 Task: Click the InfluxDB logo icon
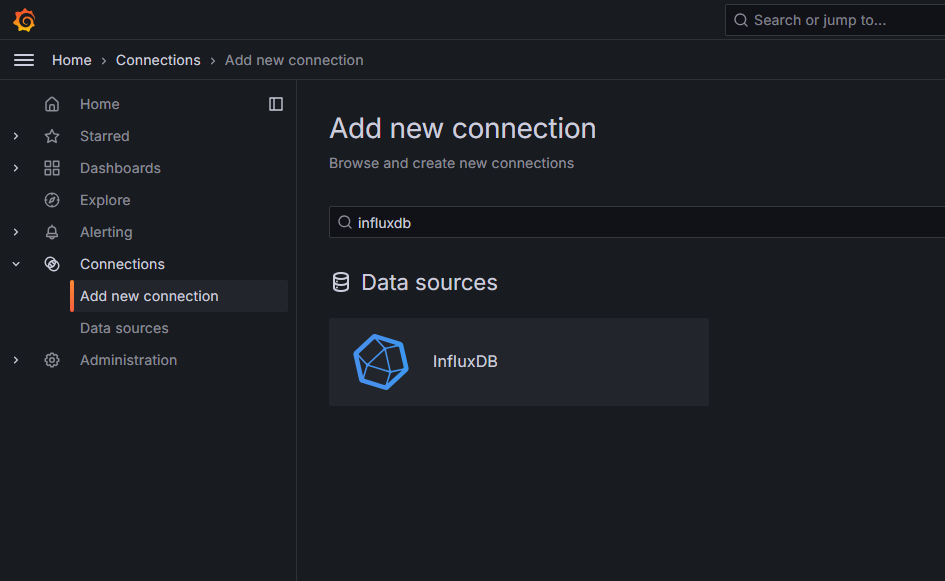point(381,362)
